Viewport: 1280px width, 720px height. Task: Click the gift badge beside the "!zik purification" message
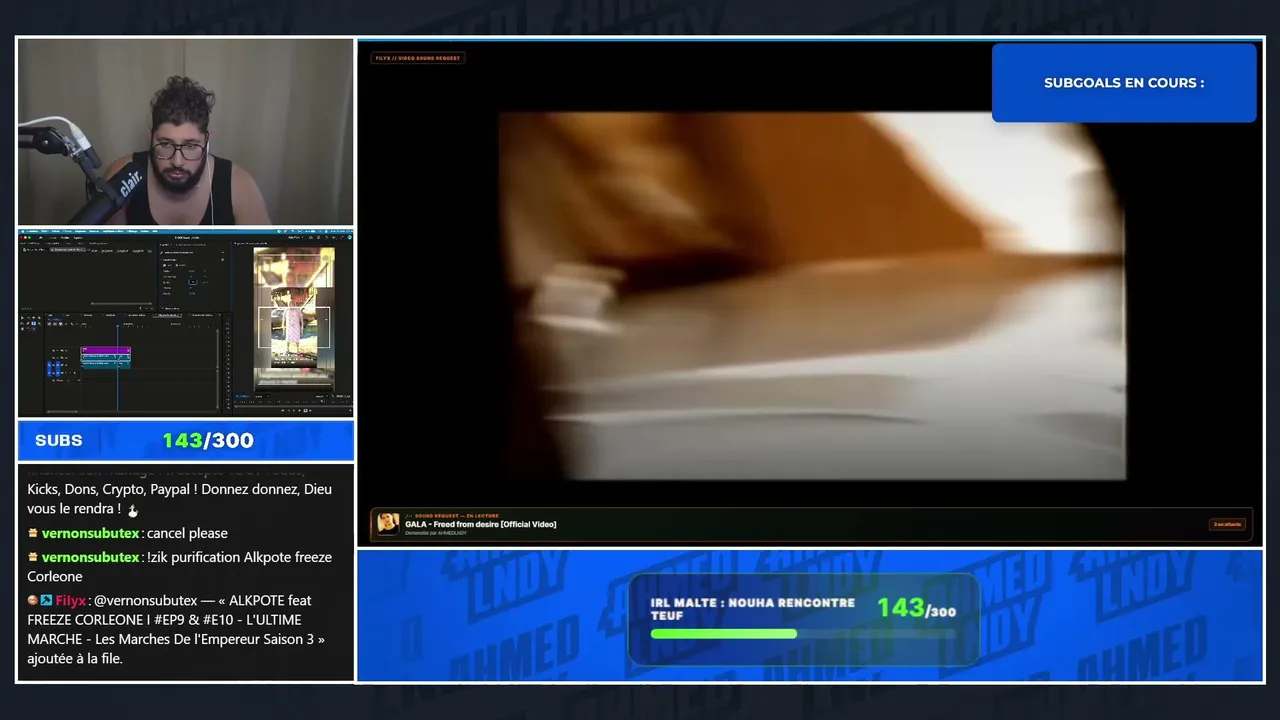click(x=33, y=557)
